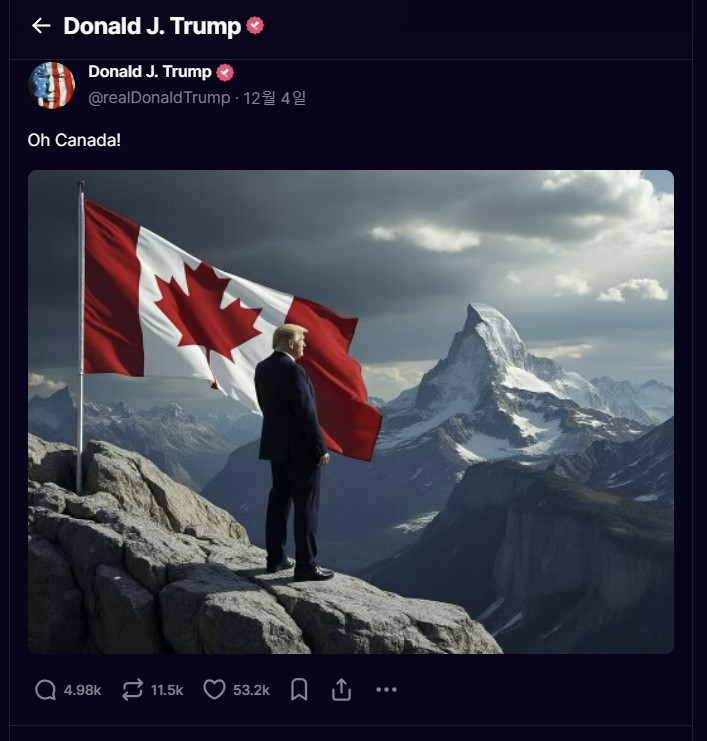The width and height of the screenshot is (707, 741).
Task: Click verified badge next to post author name
Action: (x=225, y=72)
